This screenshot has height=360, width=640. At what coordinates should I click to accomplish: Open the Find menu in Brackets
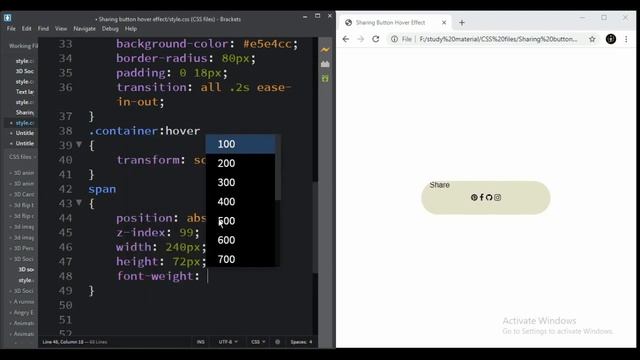tap(43, 29)
